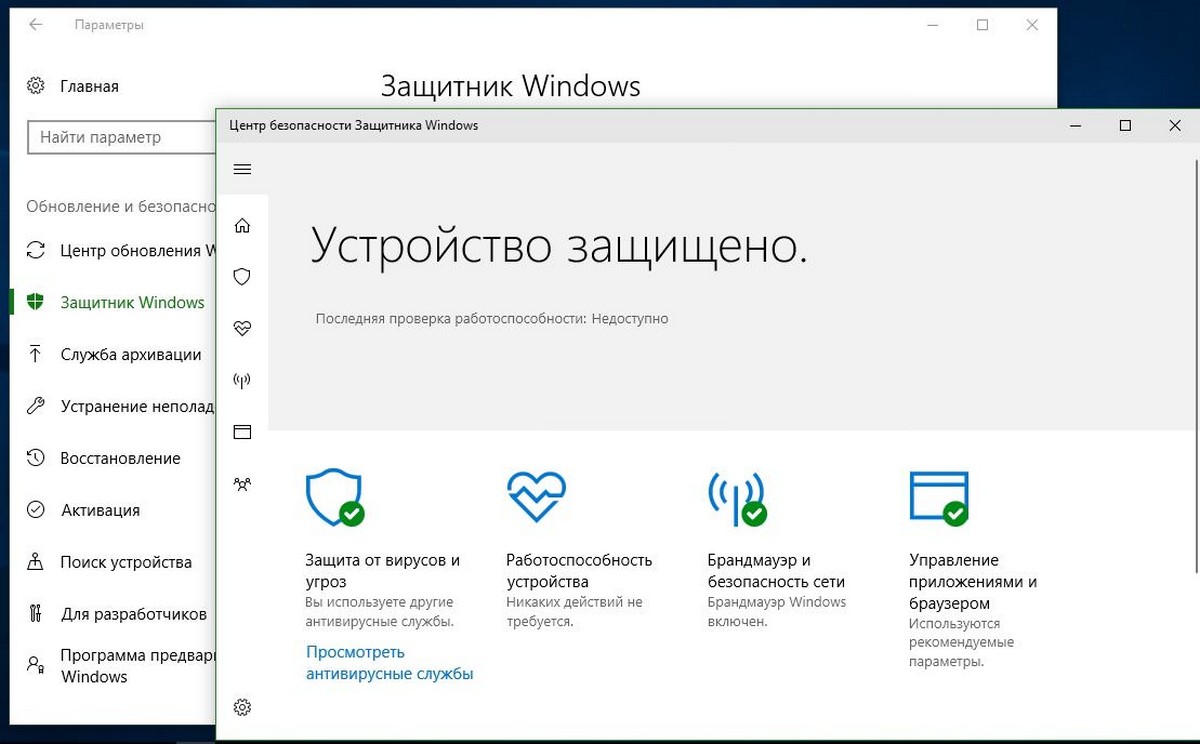The width and height of the screenshot is (1200, 744).
Task: Select Программа предварительной оценки Windows entry
Action: point(138,666)
